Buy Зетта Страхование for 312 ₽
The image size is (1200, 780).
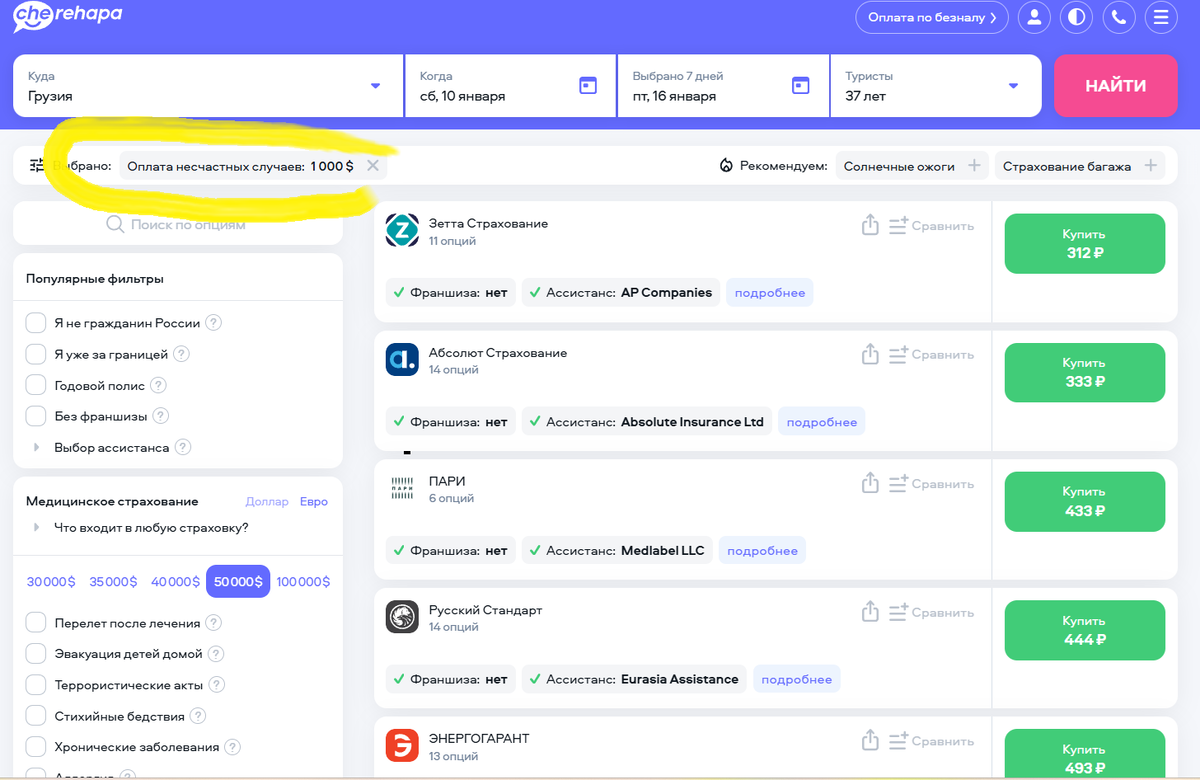coord(1085,243)
